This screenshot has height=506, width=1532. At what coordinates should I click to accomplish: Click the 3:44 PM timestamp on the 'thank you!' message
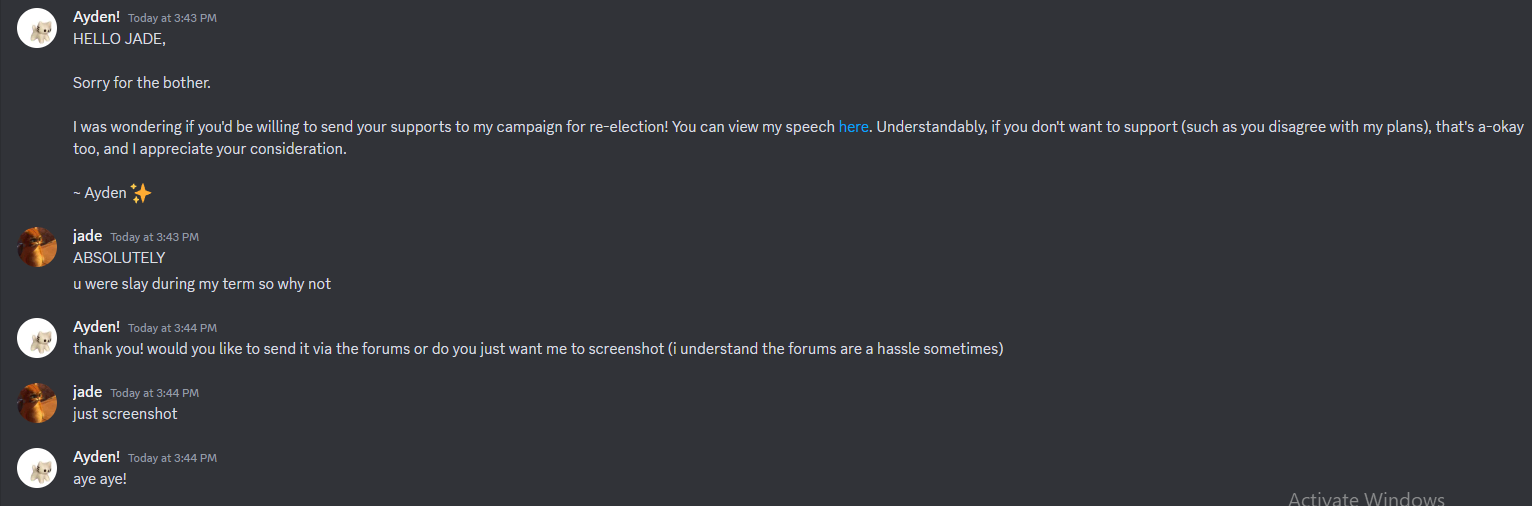click(172, 328)
